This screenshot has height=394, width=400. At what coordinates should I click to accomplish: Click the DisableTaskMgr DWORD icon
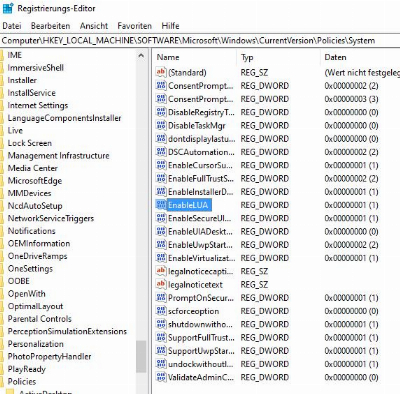tap(161, 125)
